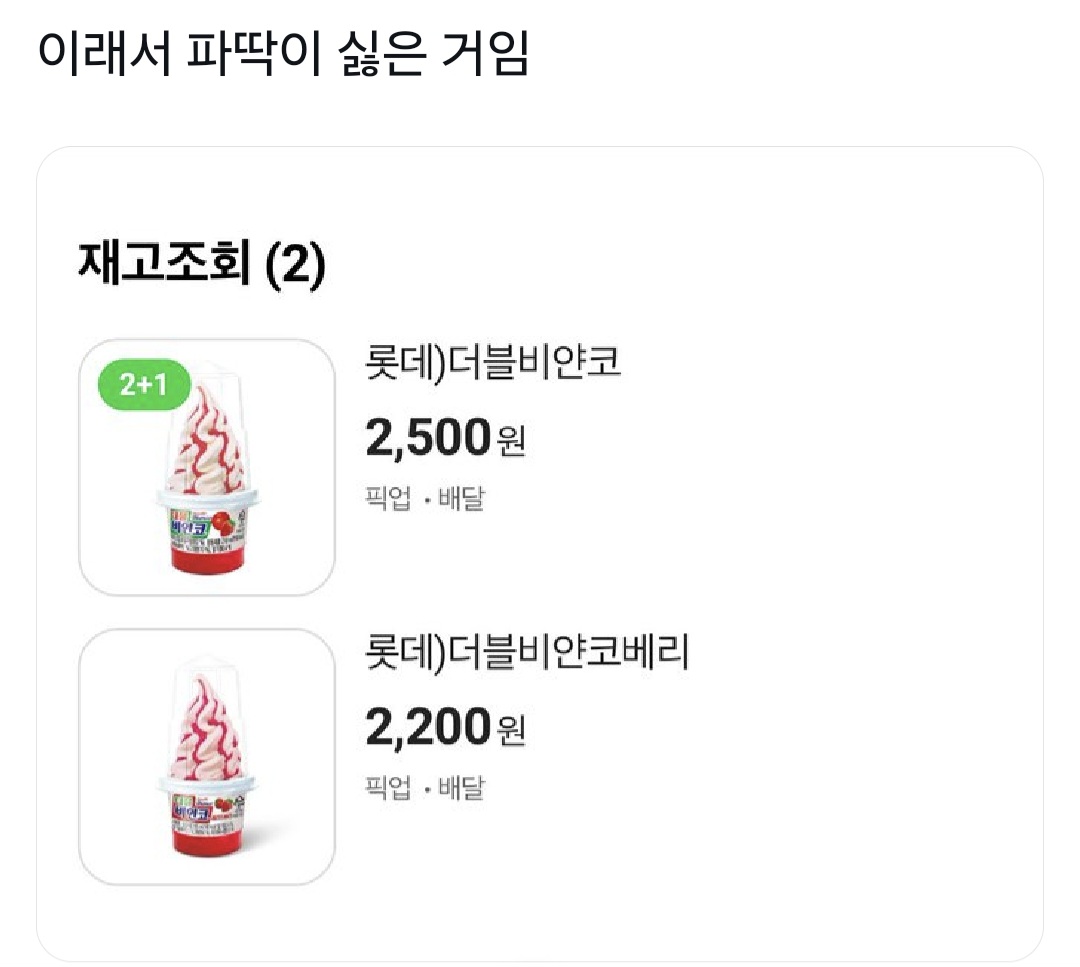1080x967 pixels.
Task: Choose 픽업 under the 2,200원 item
Action: 387,787
